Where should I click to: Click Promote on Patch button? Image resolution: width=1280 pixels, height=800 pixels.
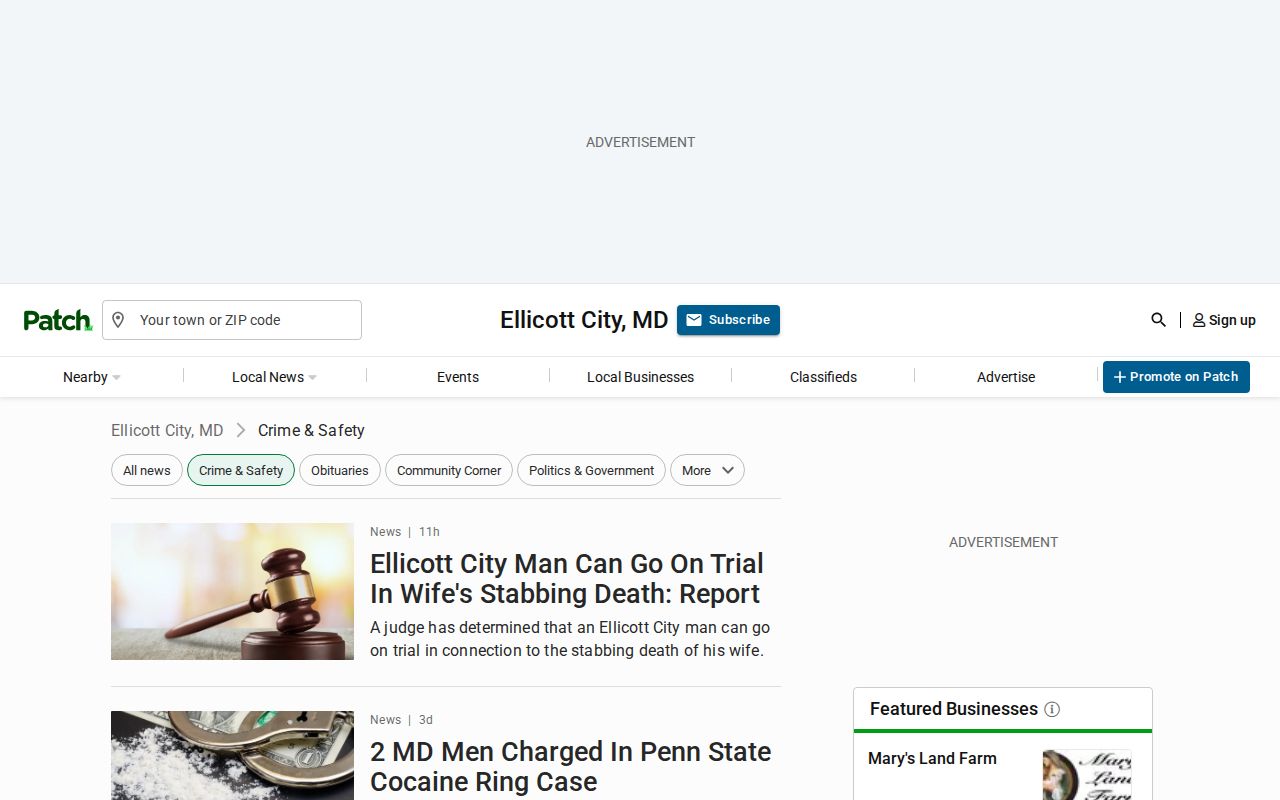(1176, 377)
